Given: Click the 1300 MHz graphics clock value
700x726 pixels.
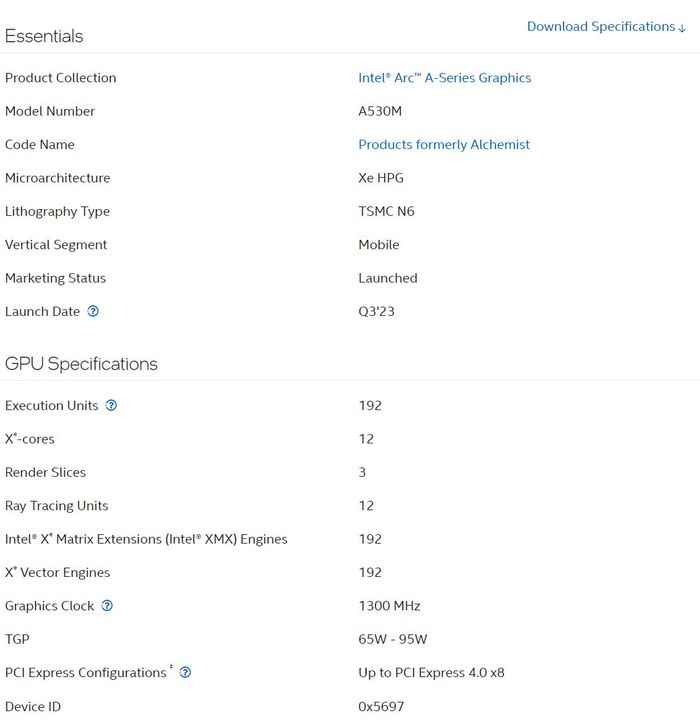Looking at the screenshot, I should (x=389, y=606).
